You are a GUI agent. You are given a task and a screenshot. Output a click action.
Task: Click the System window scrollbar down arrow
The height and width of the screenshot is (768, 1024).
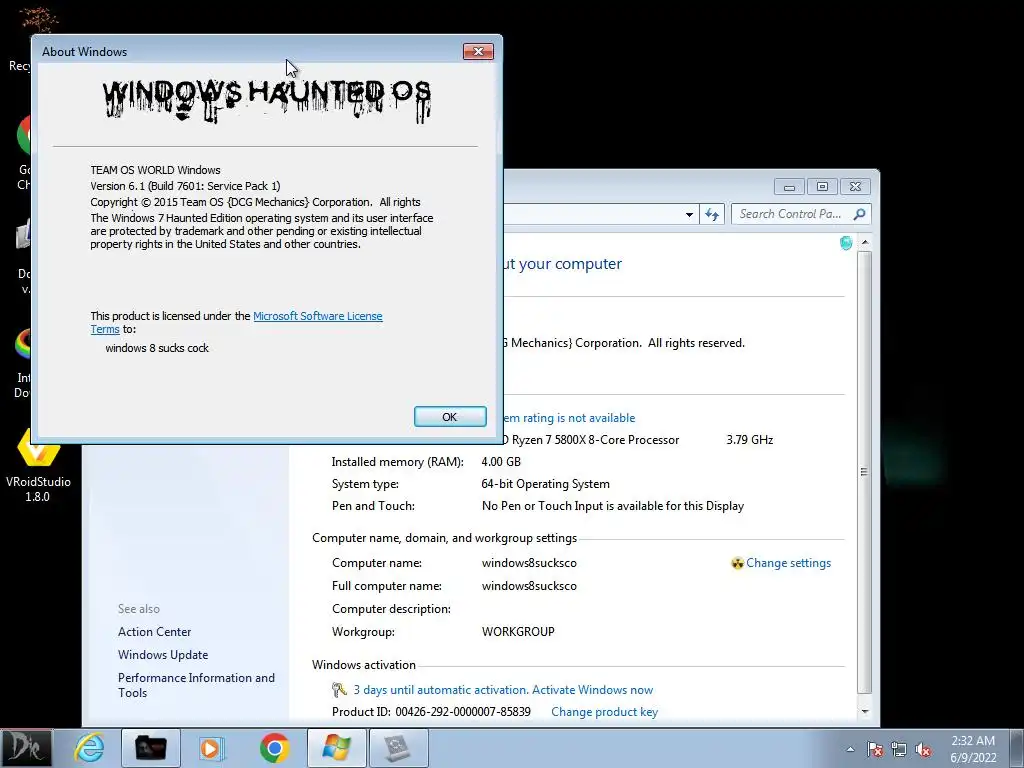pyautogui.click(x=865, y=712)
